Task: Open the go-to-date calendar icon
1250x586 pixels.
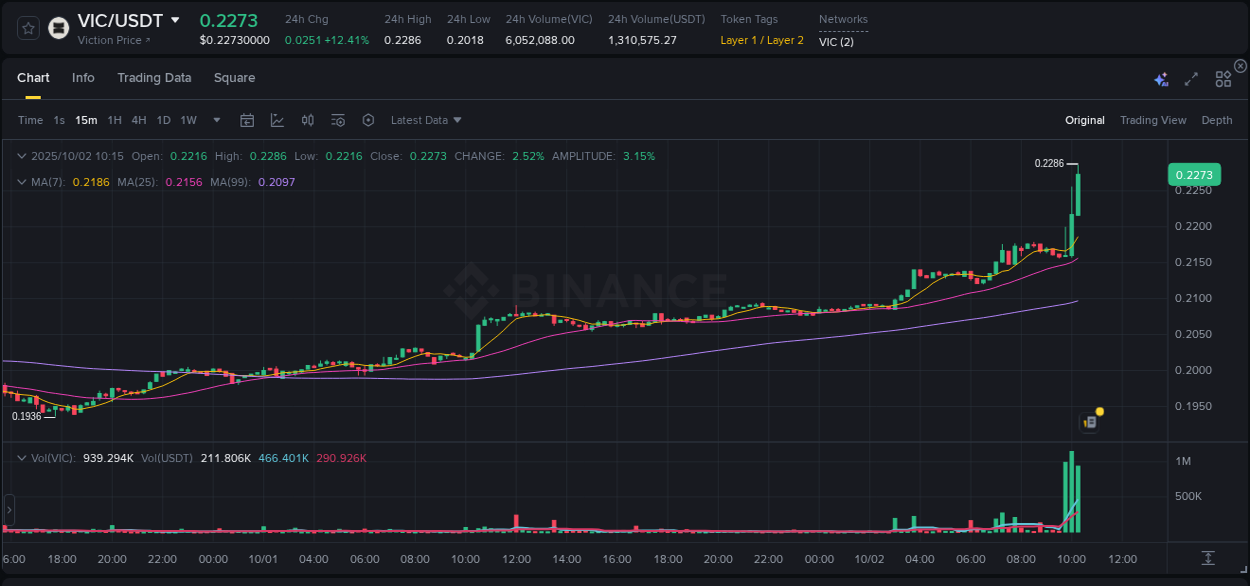Action: click(x=247, y=120)
